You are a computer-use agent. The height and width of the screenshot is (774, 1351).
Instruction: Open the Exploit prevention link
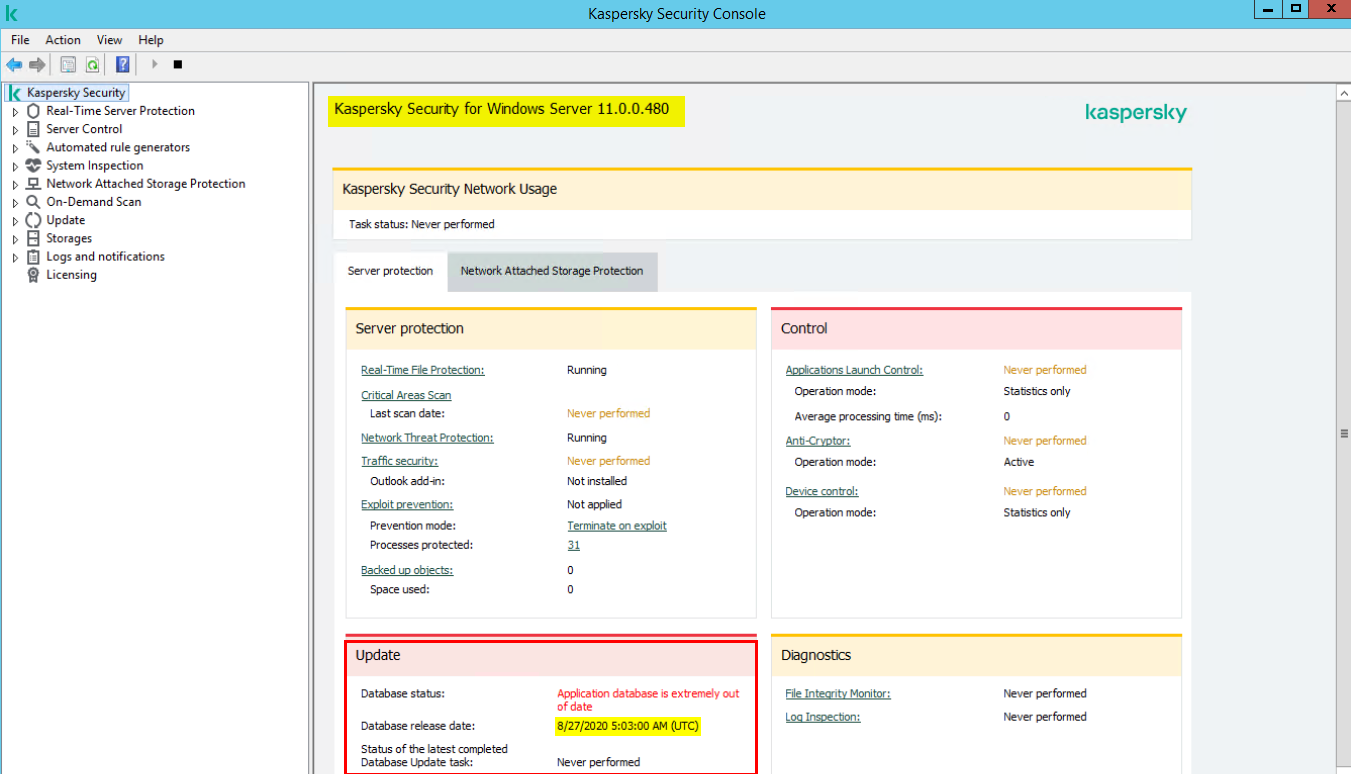pyautogui.click(x=407, y=505)
